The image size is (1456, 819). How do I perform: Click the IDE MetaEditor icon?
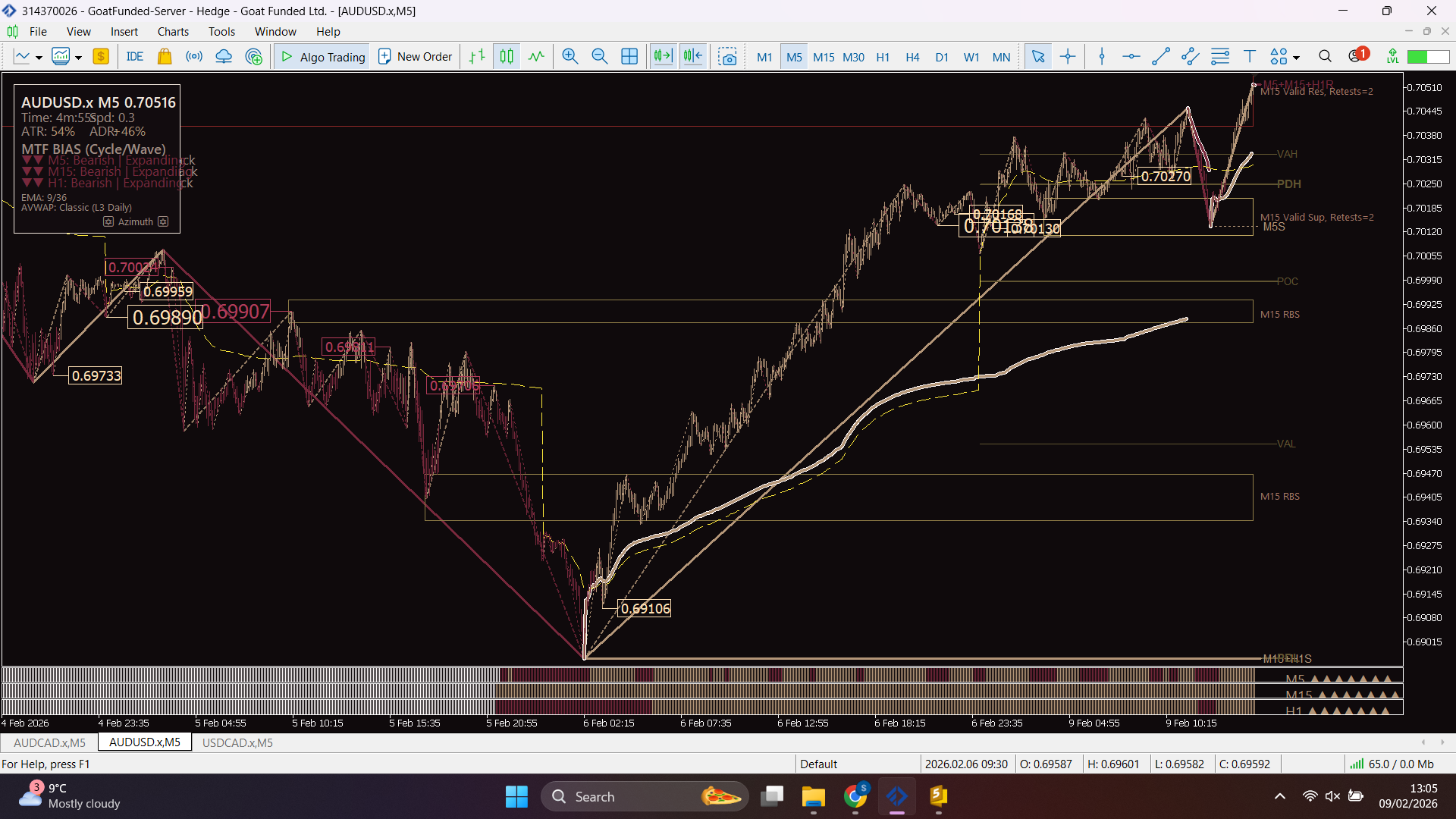[135, 57]
